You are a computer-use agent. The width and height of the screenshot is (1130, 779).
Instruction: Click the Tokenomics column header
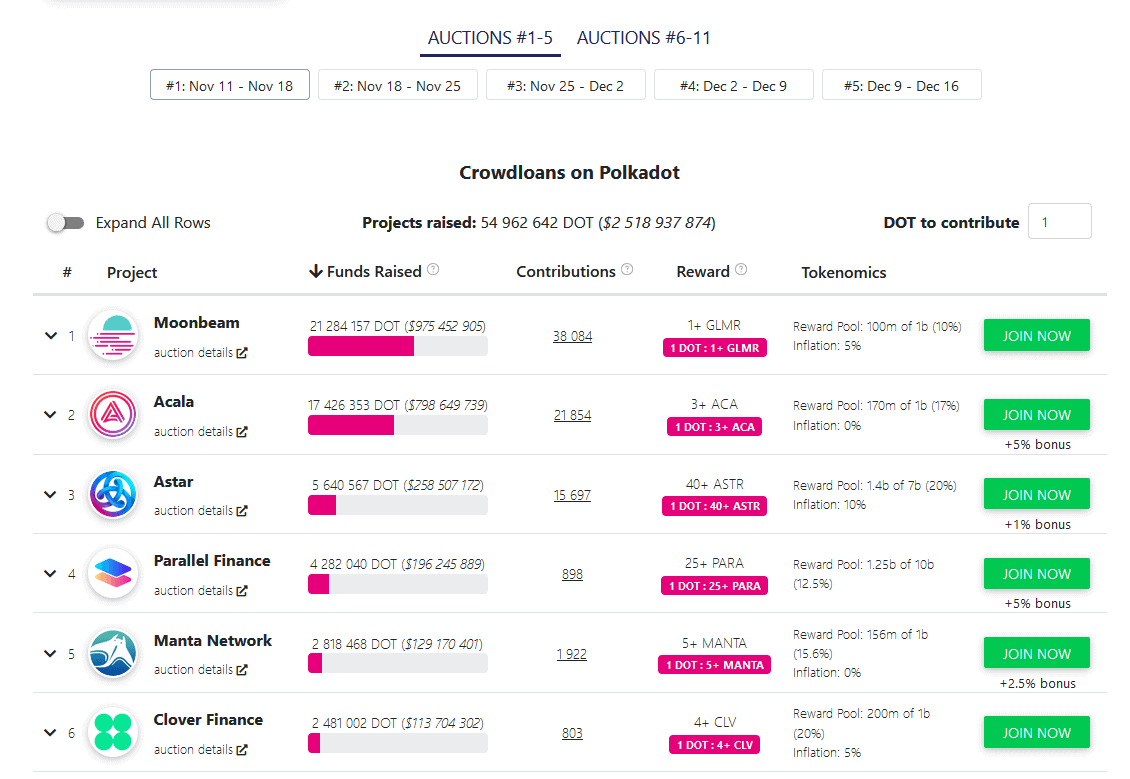[844, 272]
